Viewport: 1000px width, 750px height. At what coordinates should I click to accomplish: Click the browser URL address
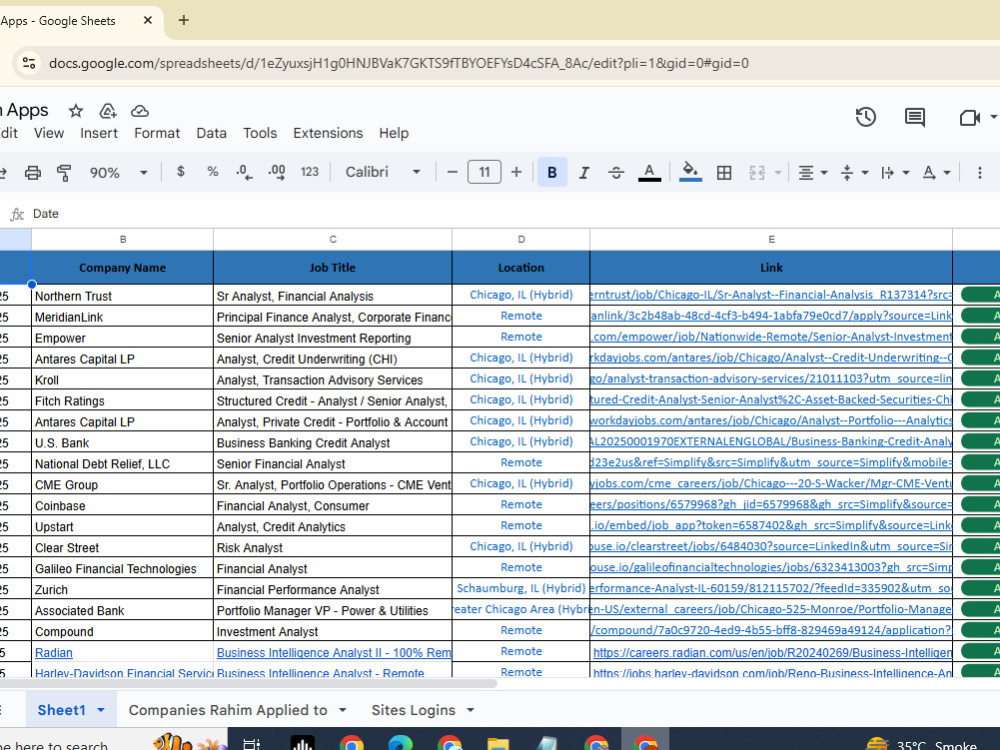pos(399,63)
